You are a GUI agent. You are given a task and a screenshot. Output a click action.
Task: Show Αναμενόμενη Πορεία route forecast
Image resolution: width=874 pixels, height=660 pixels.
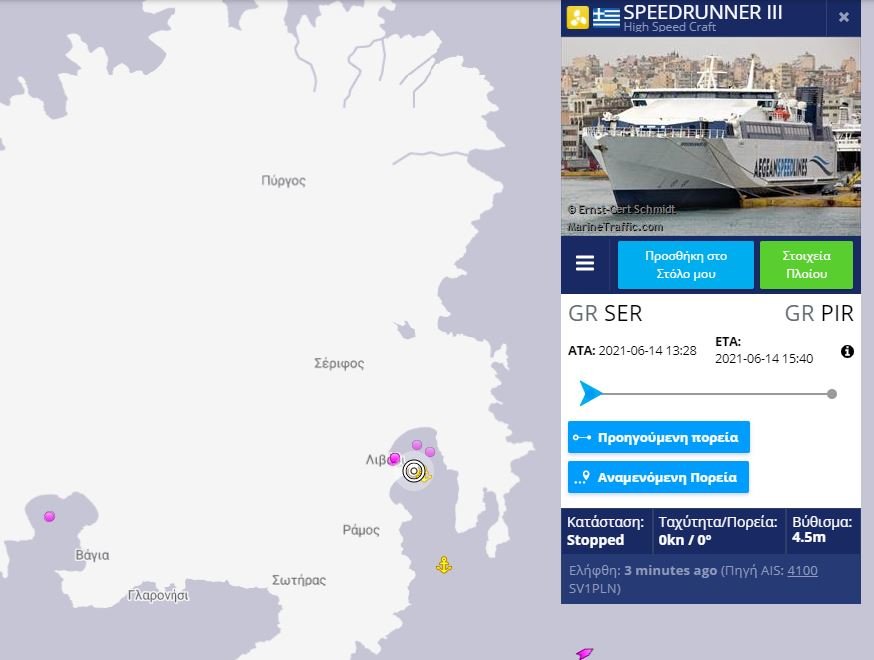tap(658, 477)
